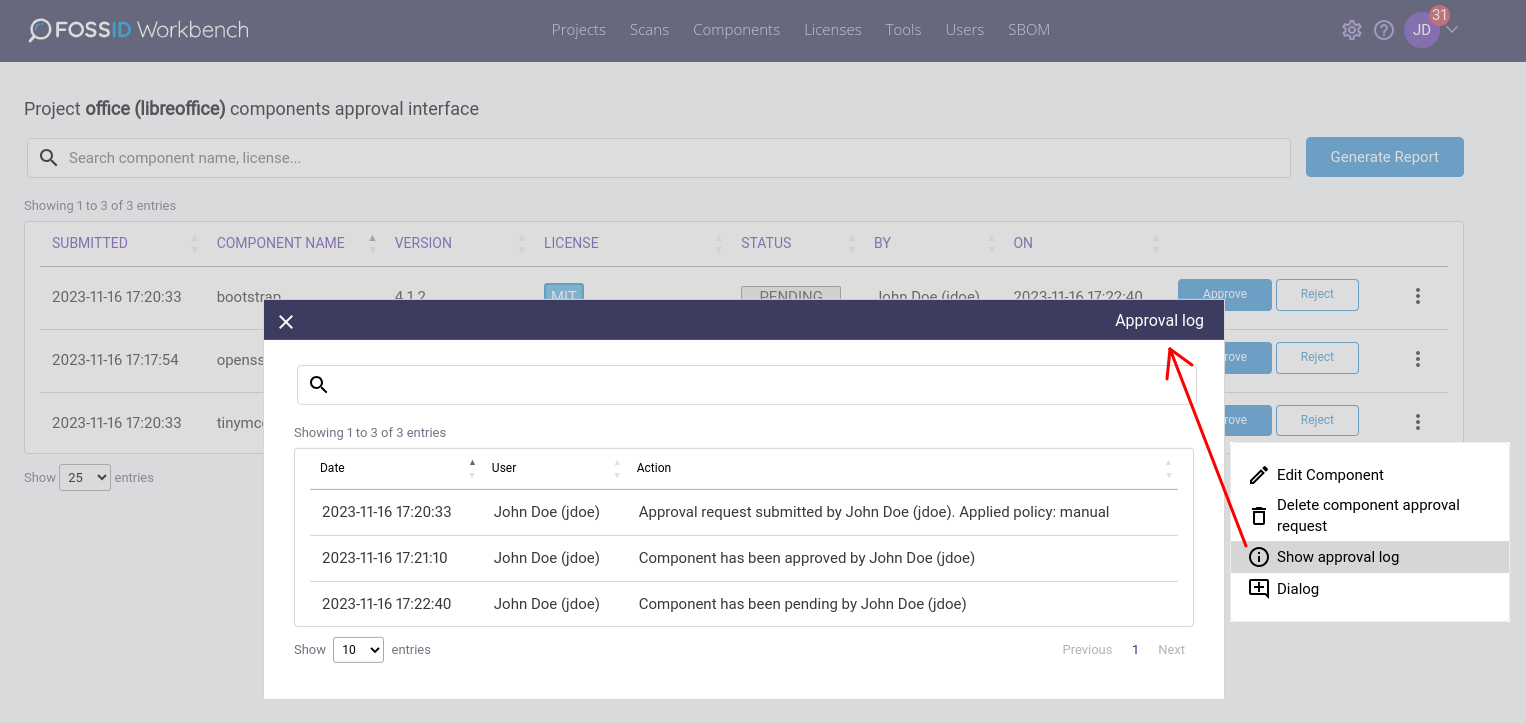1526x723 pixels.
Task: Click the Generate Report button
Action: tap(1385, 157)
